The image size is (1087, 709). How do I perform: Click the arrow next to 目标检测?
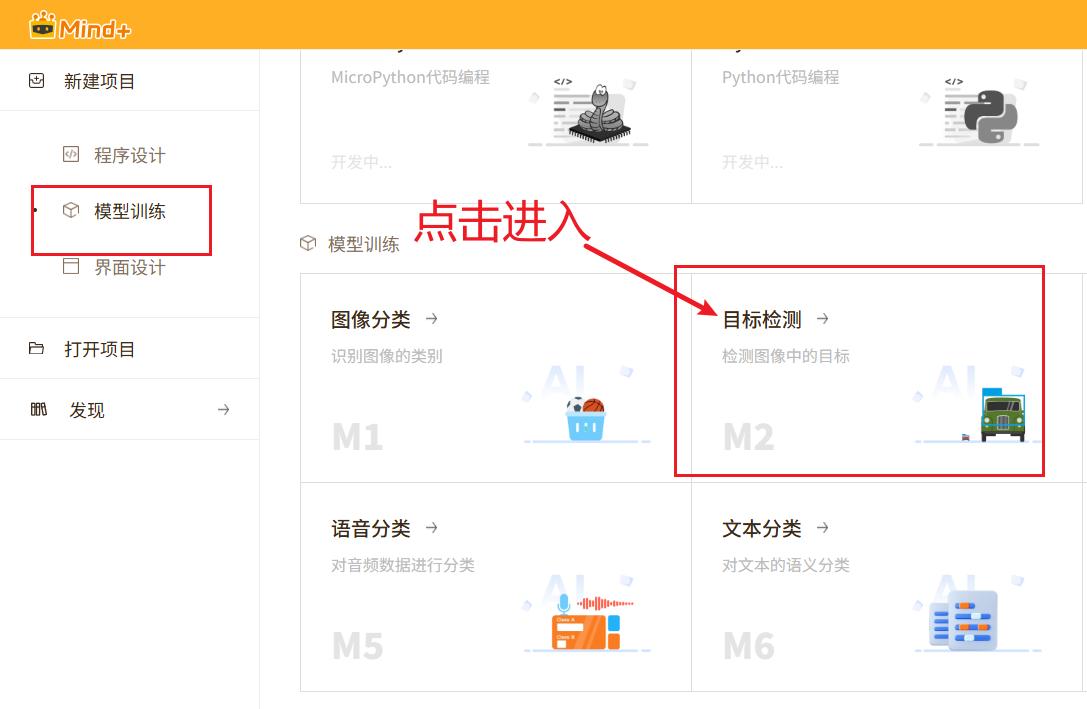pyautogui.click(x=823, y=319)
